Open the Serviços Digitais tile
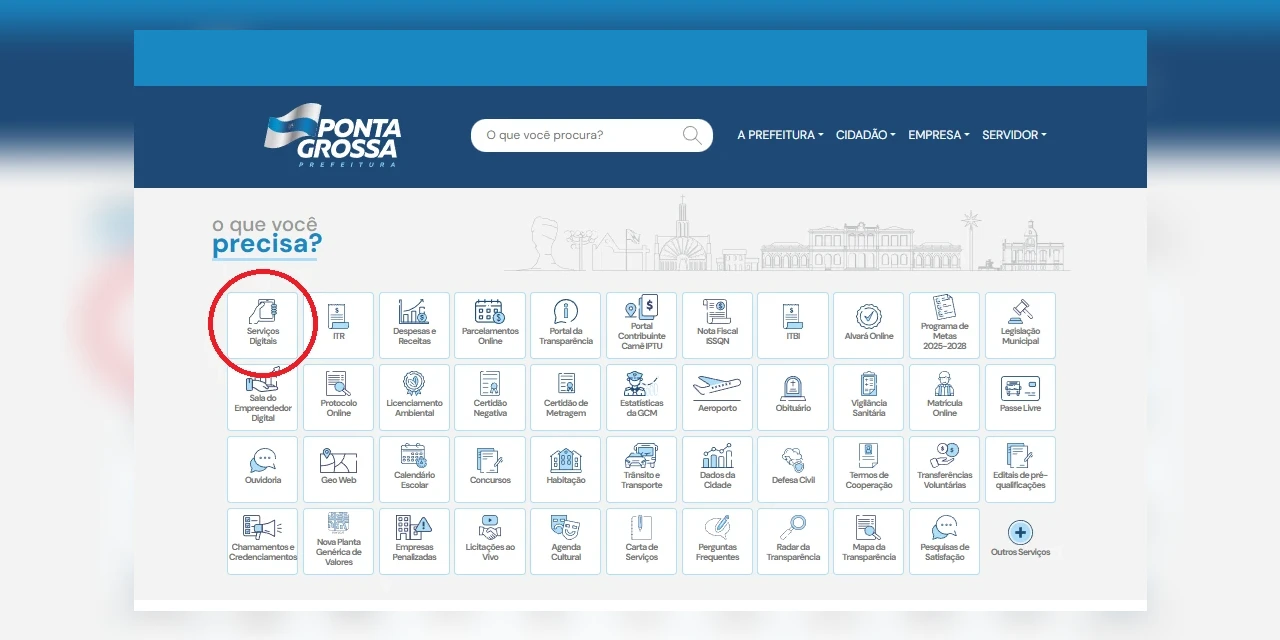1280x640 pixels. tap(263, 325)
